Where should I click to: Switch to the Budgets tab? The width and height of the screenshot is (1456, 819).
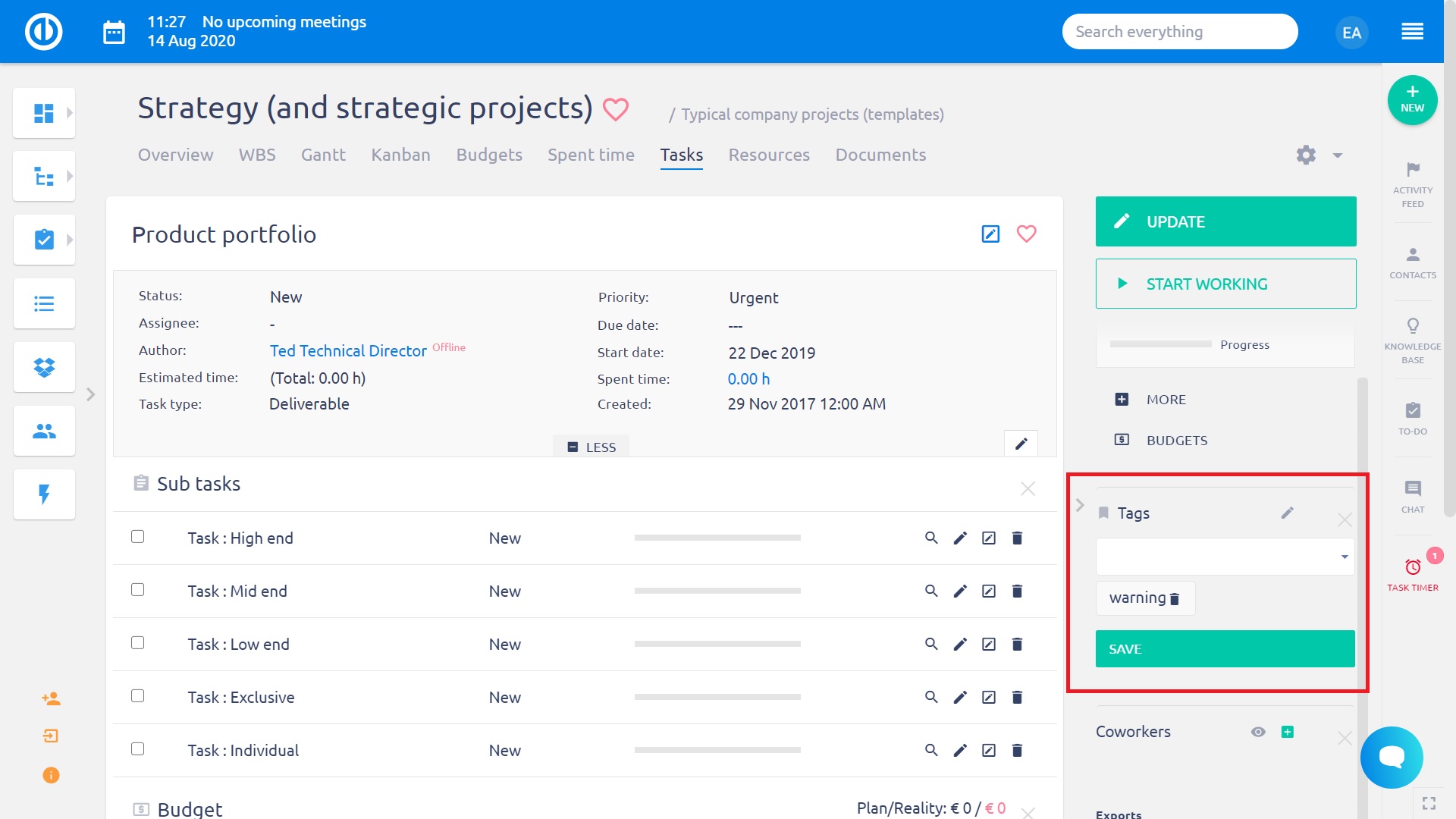pyautogui.click(x=489, y=155)
